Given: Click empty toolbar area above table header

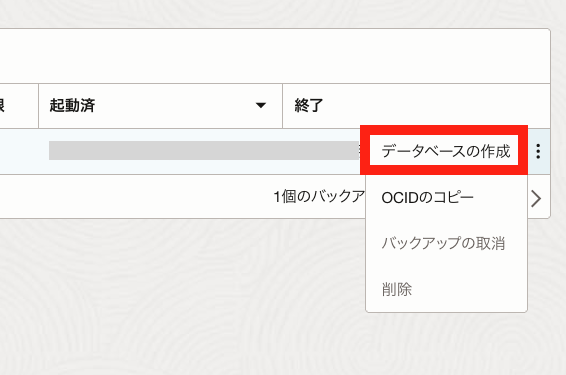Looking at the screenshot, I should [274, 56].
